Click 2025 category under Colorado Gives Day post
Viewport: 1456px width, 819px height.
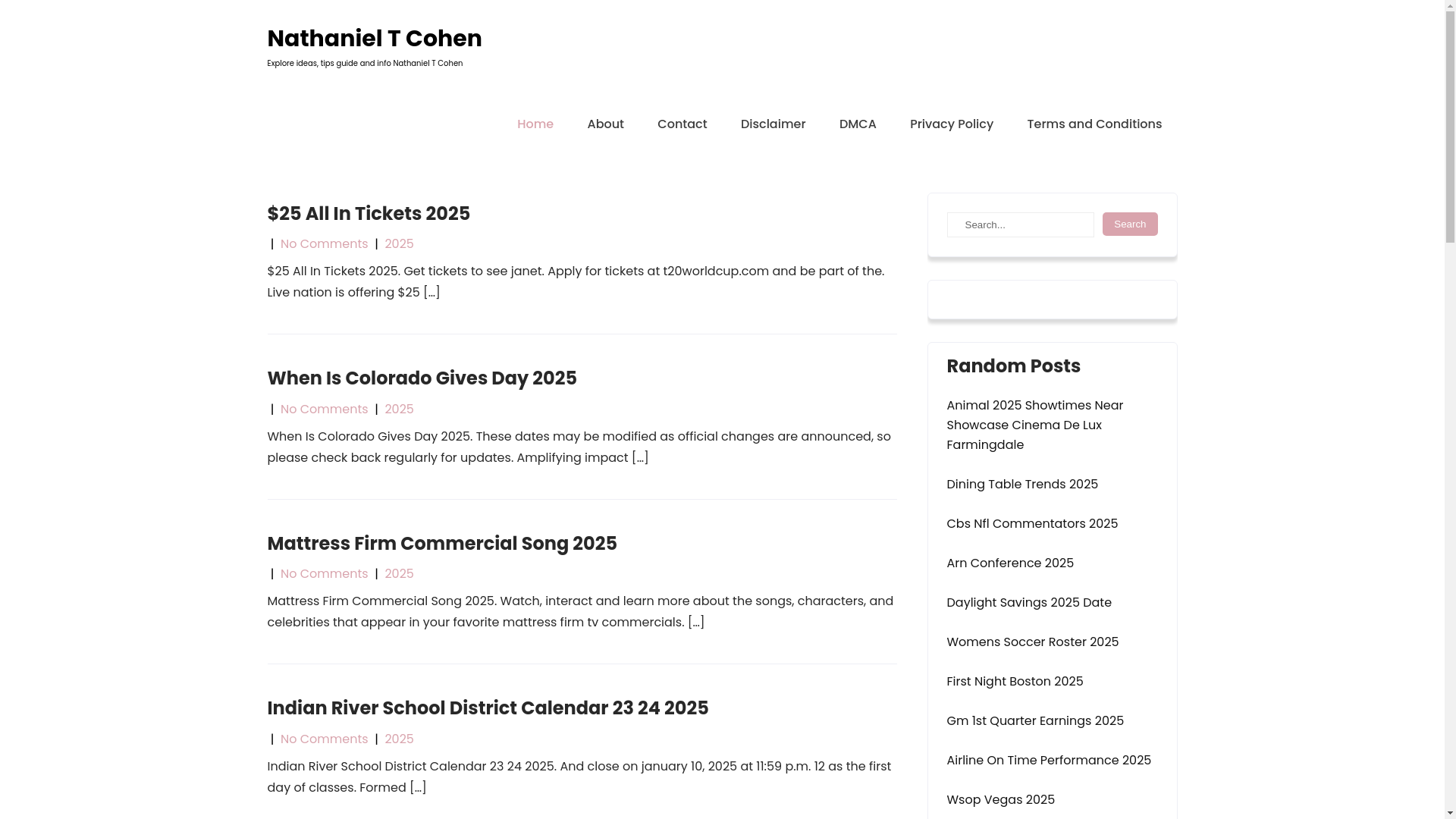tap(399, 409)
